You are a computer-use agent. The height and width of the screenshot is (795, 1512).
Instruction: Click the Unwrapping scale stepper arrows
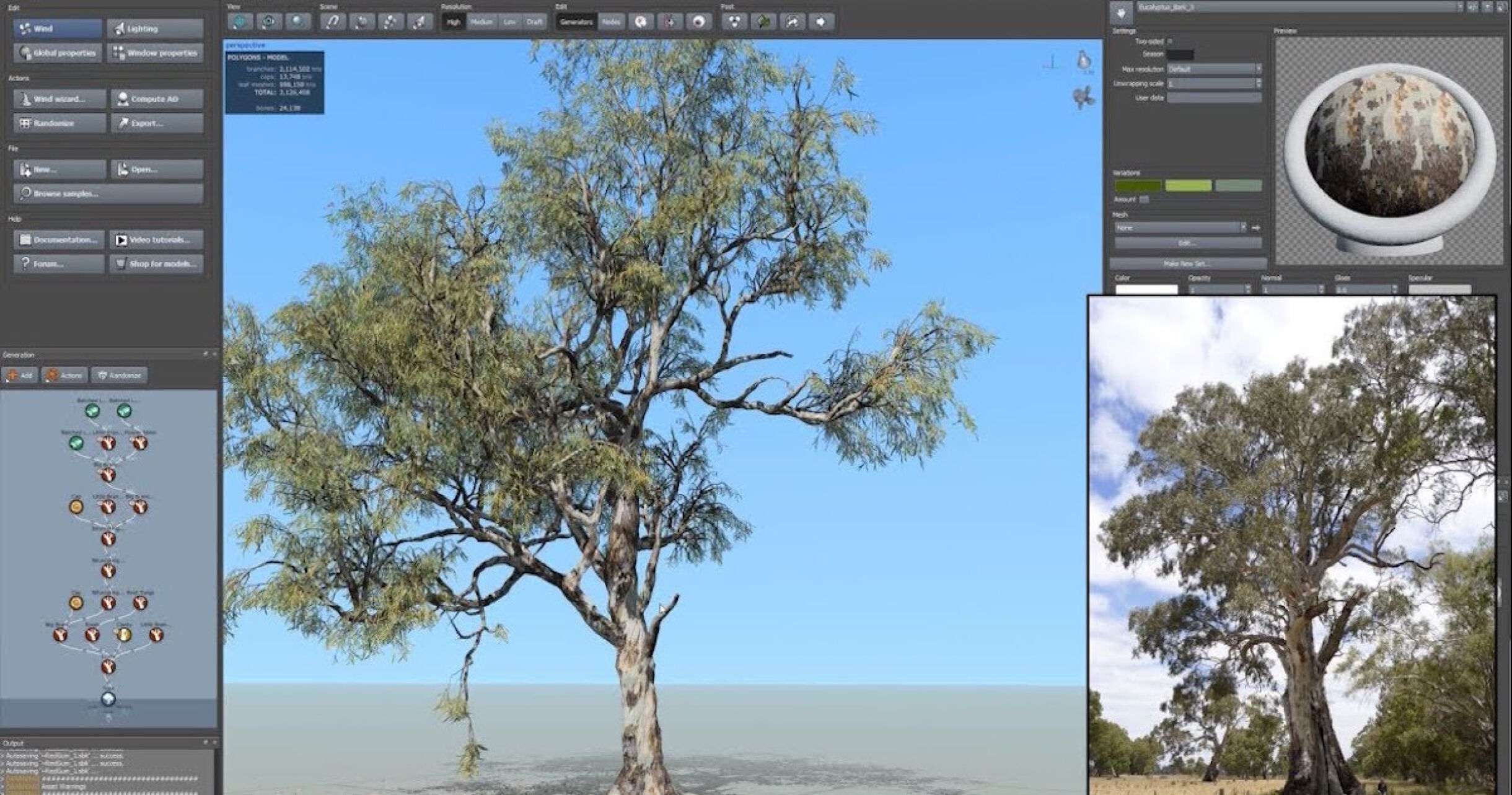click(x=1258, y=83)
